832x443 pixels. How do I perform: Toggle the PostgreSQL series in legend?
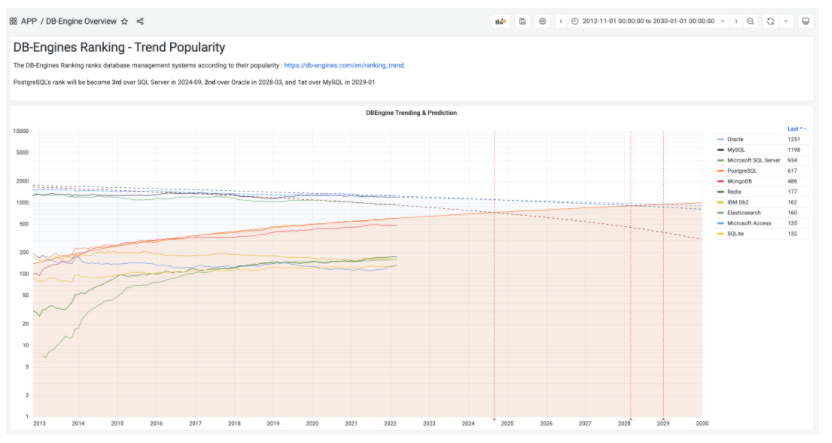[x=742, y=171]
